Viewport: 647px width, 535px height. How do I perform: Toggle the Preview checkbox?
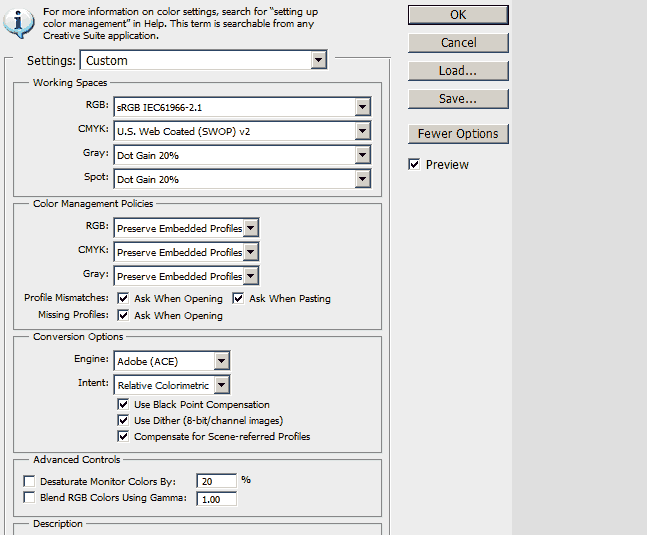click(x=414, y=164)
